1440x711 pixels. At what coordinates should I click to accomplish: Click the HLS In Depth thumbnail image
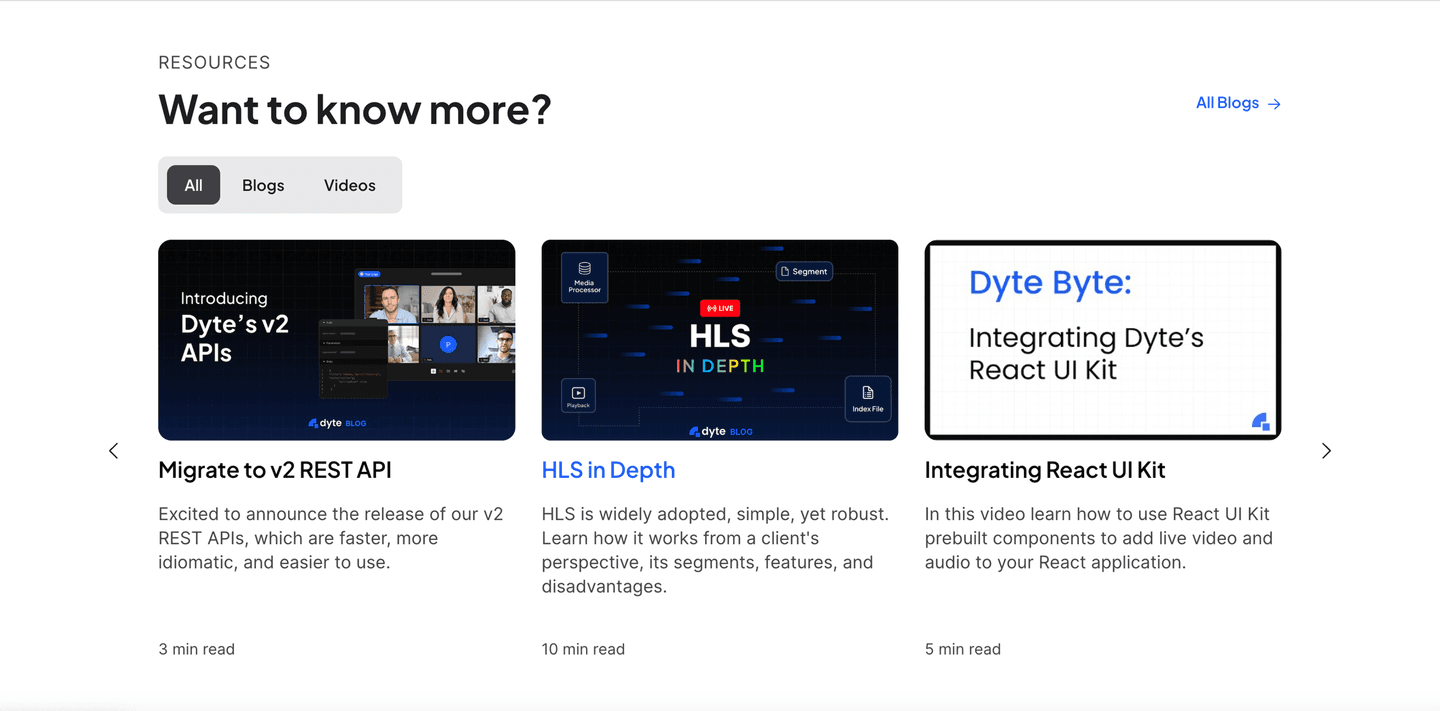(x=720, y=340)
